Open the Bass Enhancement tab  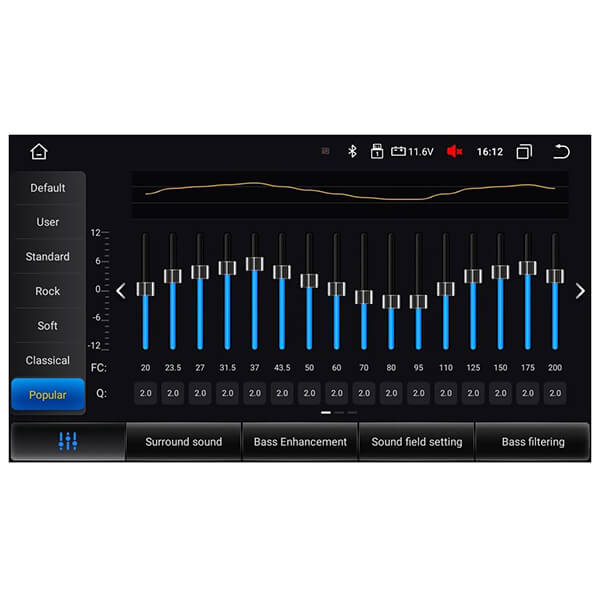pyautogui.click(x=300, y=442)
